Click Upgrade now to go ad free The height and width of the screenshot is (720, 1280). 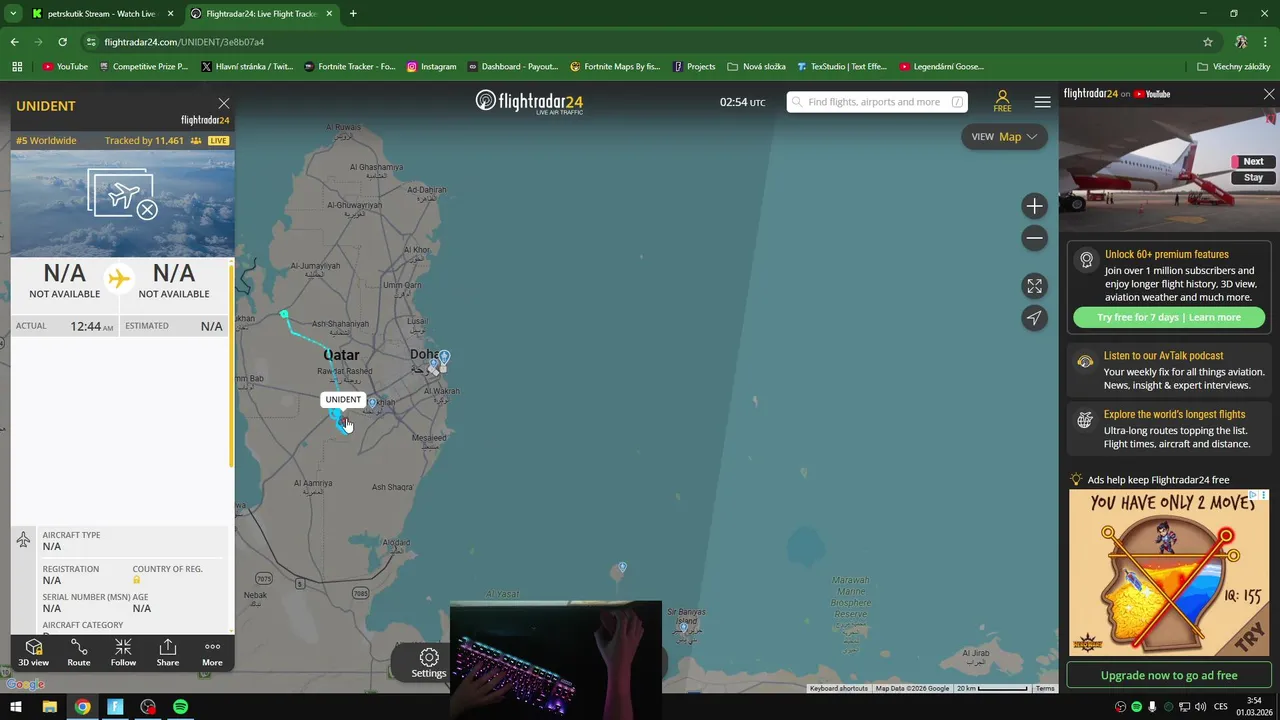tap(1169, 675)
